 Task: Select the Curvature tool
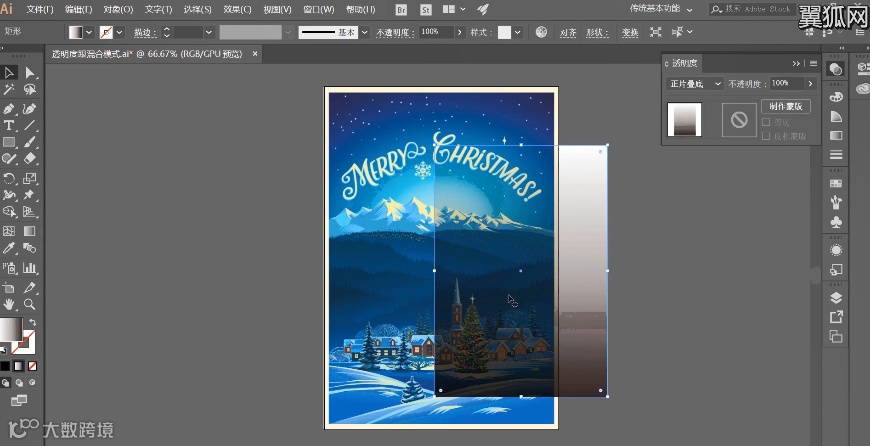click(30, 109)
